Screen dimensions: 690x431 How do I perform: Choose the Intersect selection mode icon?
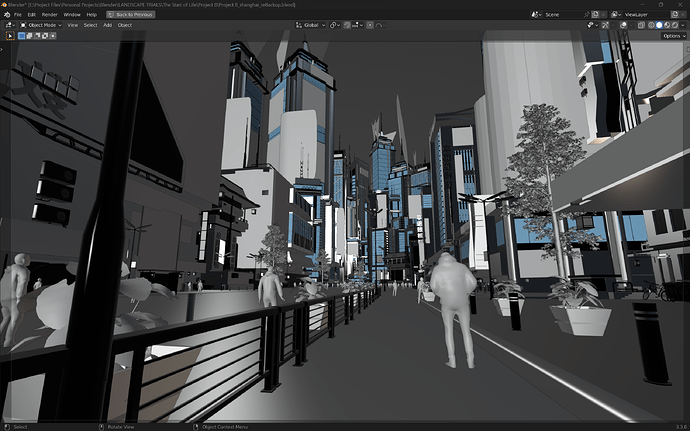point(53,36)
